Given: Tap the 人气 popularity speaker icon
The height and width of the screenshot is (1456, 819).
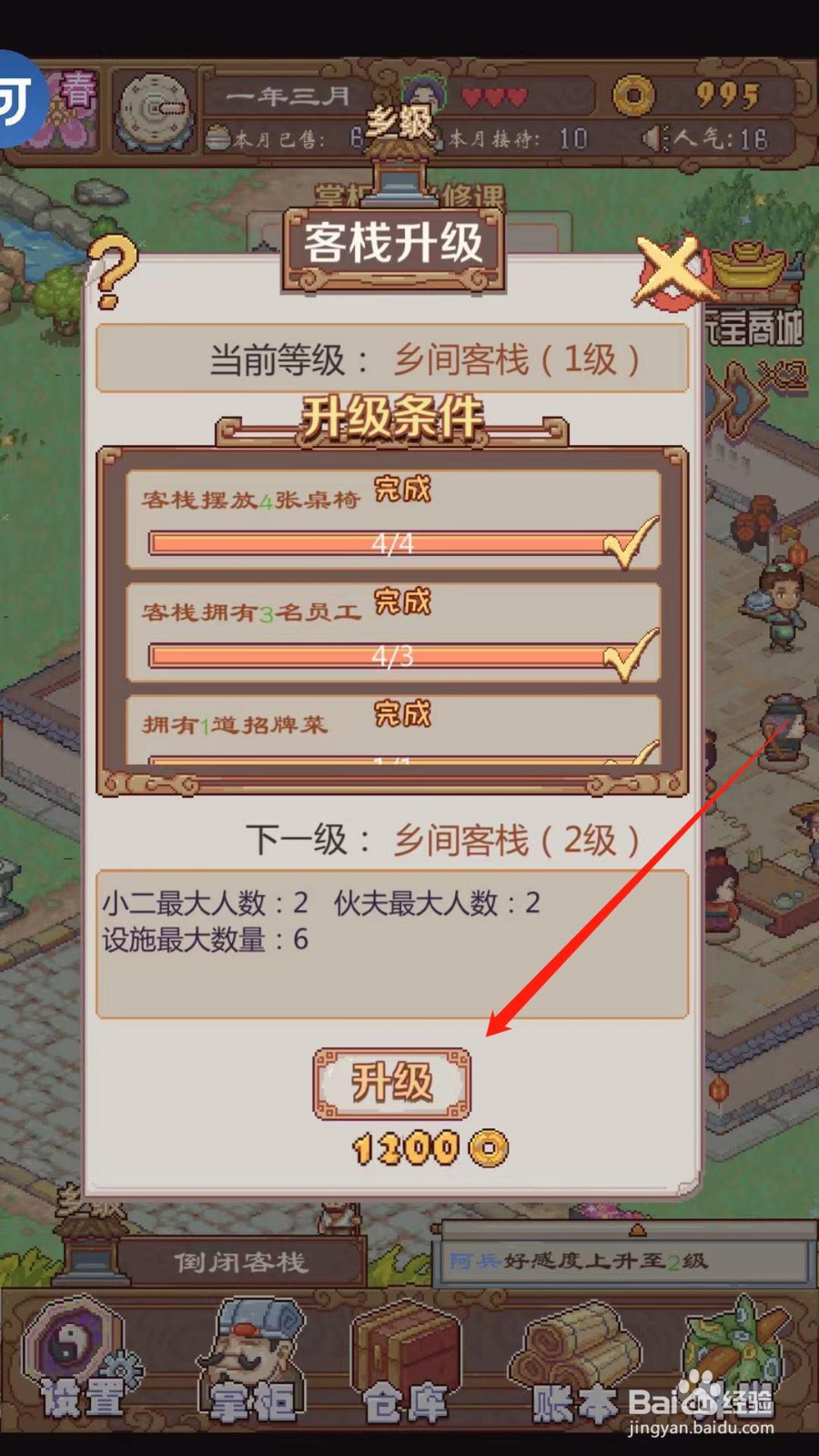Looking at the screenshot, I should [x=654, y=138].
